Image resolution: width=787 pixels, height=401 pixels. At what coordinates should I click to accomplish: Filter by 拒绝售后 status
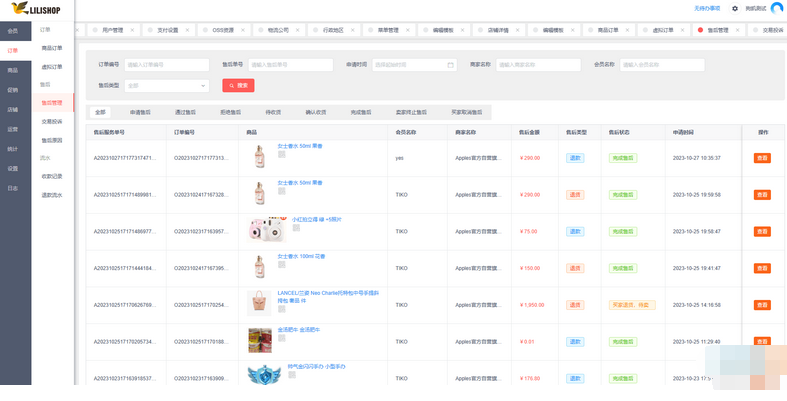[230, 112]
